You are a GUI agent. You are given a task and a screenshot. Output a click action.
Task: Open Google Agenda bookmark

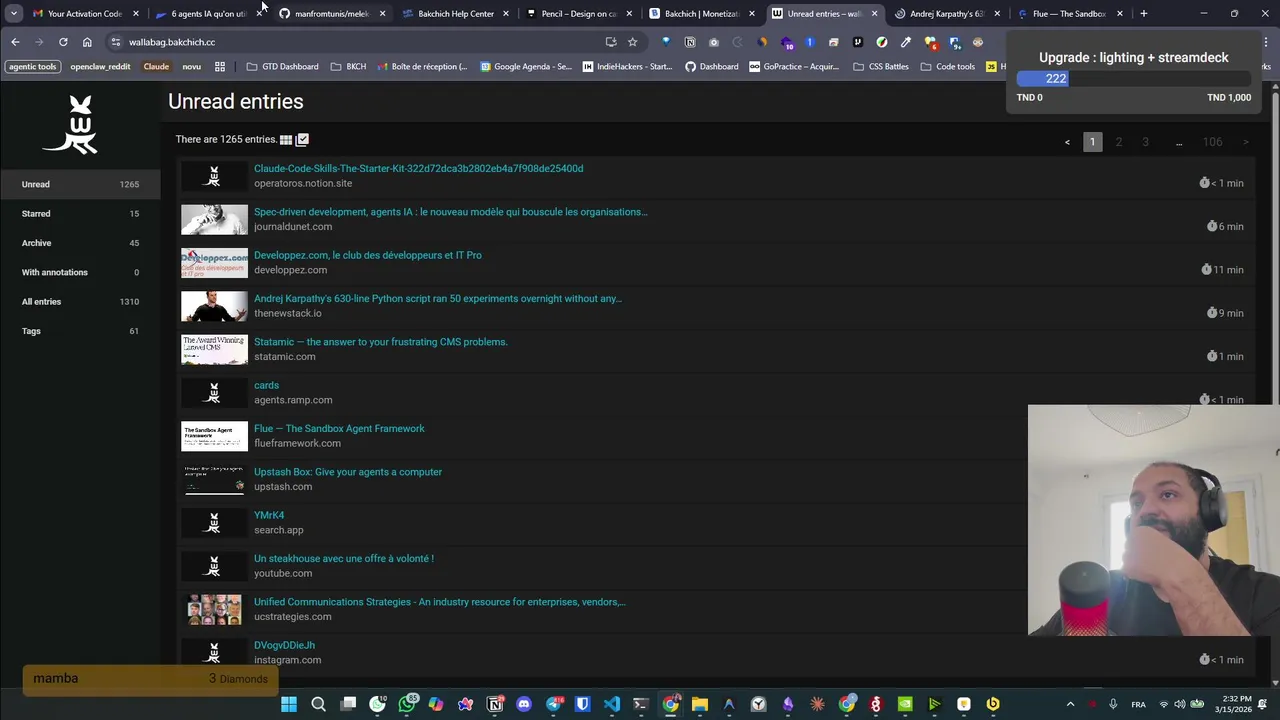click(x=526, y=67)
